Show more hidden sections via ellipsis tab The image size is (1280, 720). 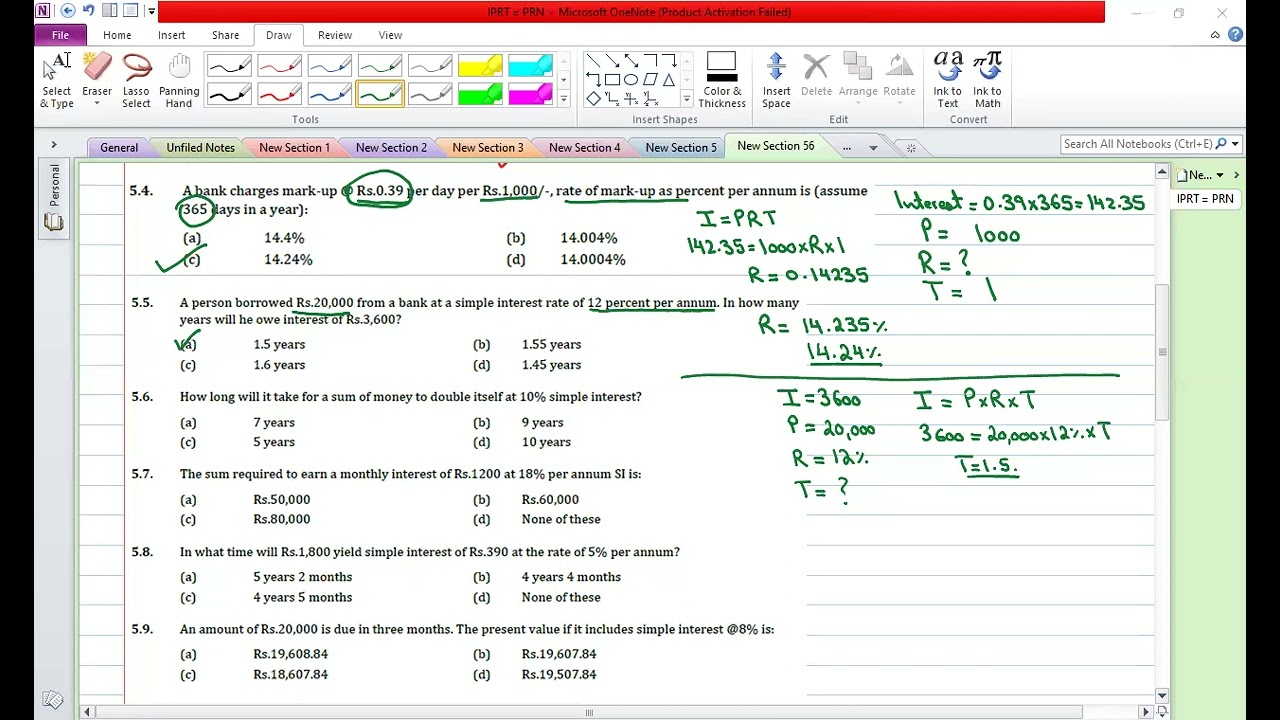pyautogui.click(x=846, y=147)
